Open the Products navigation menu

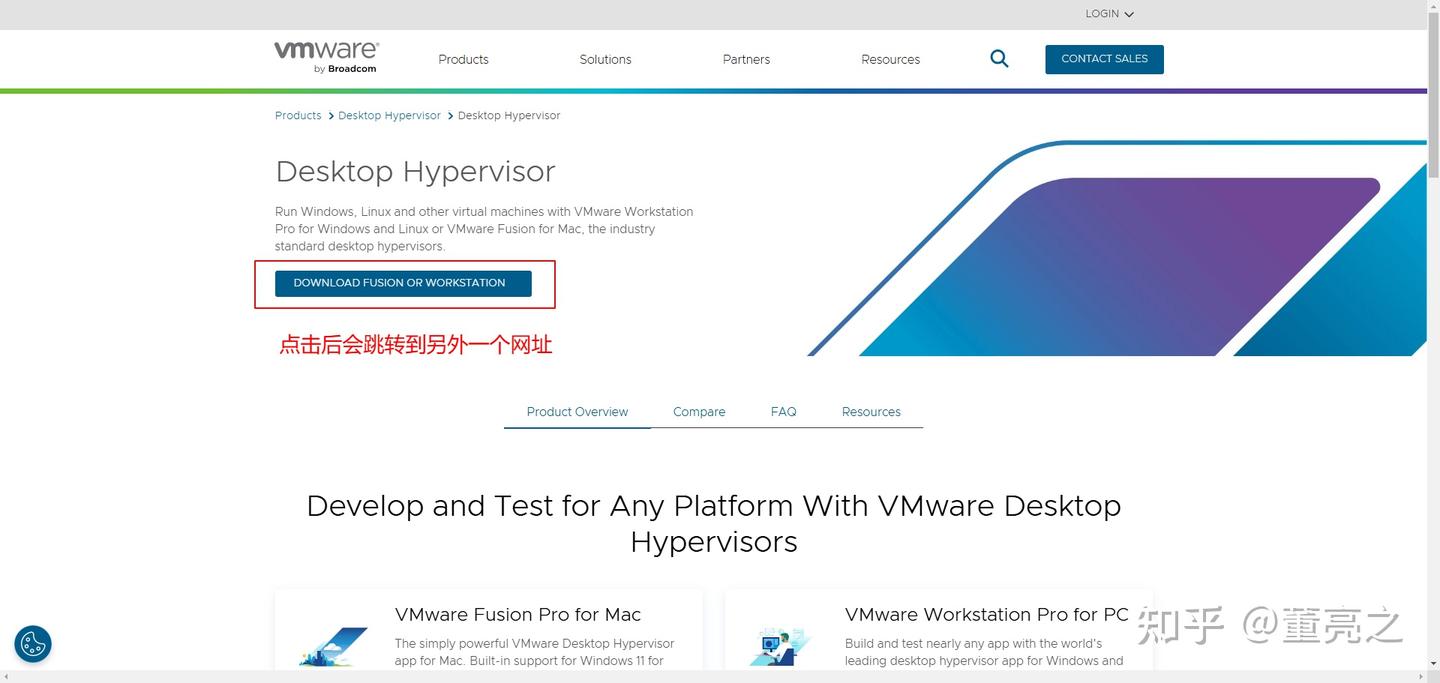point(463,59)
